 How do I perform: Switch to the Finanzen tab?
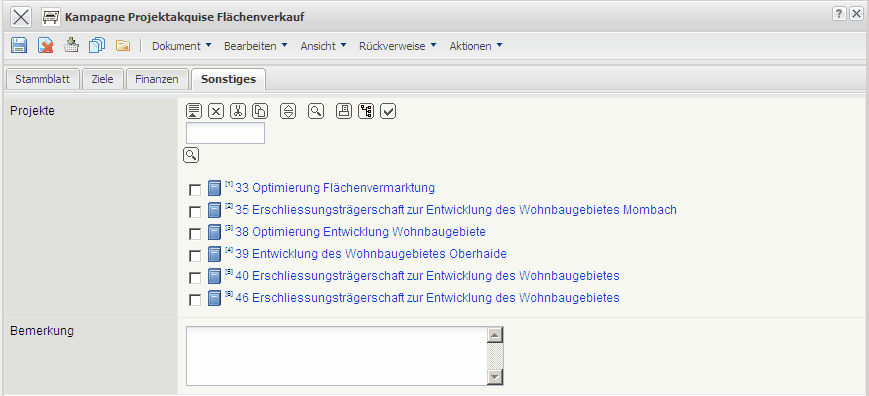157,79
